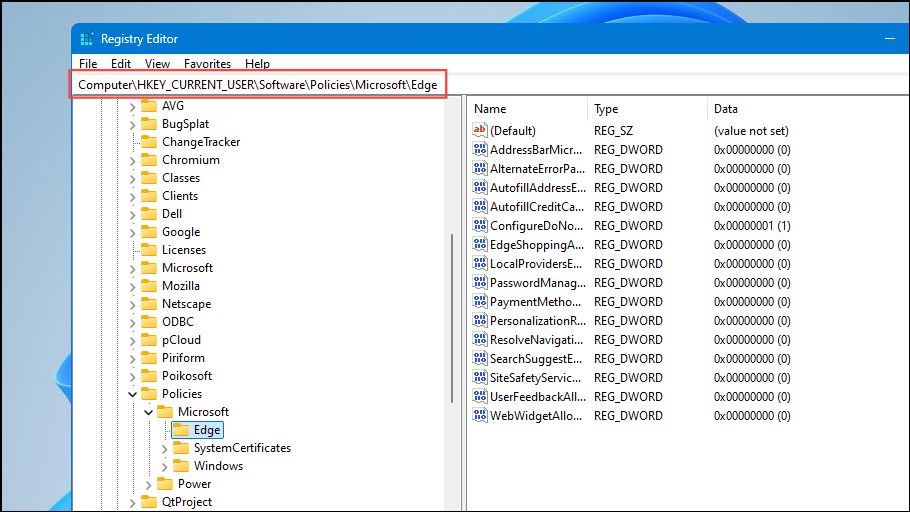Open the Edit menu

pos(121,63)
